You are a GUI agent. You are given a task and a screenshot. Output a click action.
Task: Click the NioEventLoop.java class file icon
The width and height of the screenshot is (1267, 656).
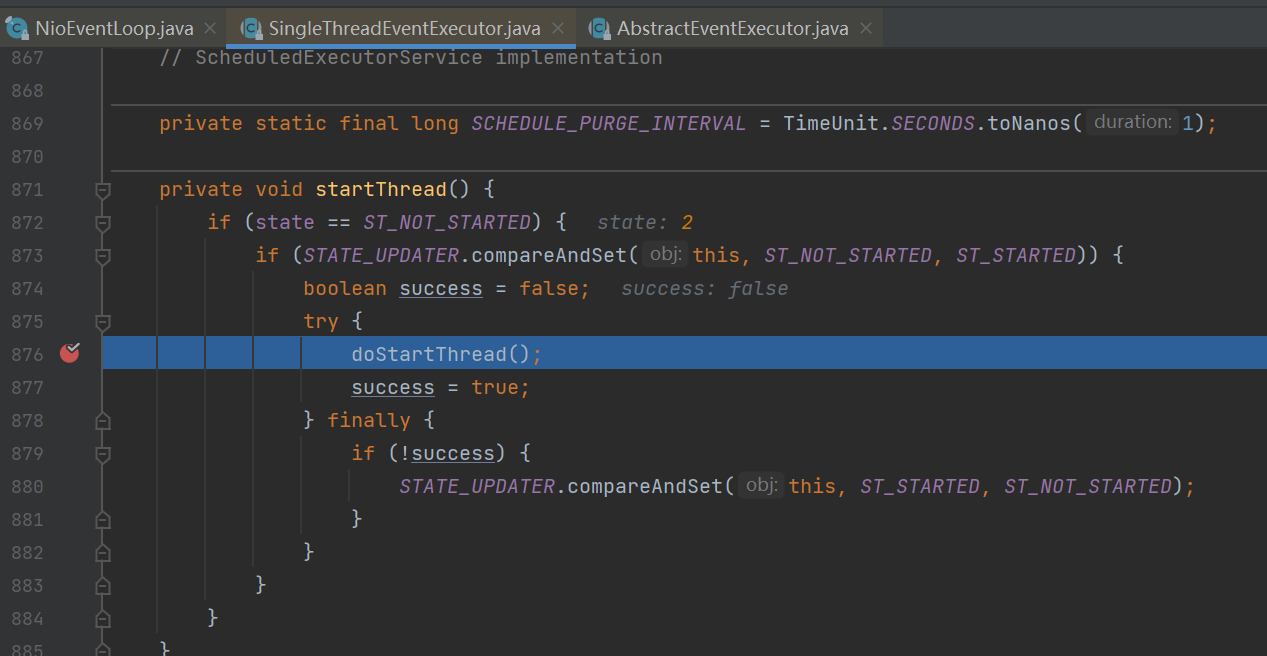17,28
